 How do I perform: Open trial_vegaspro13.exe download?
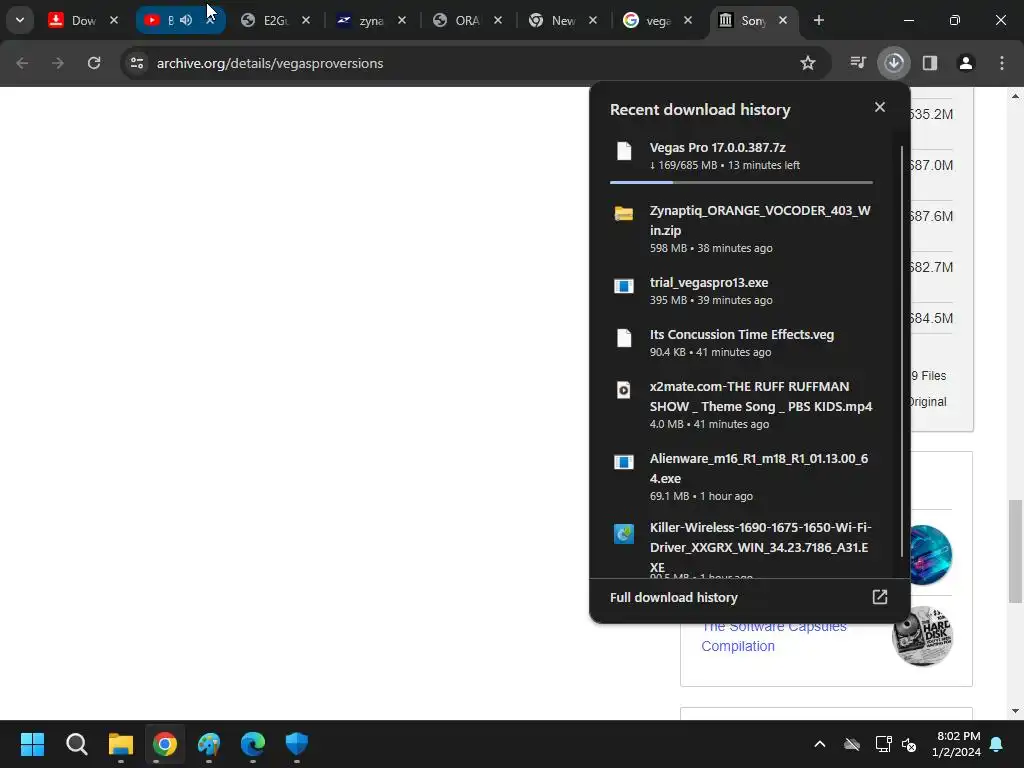pos(741,291)
